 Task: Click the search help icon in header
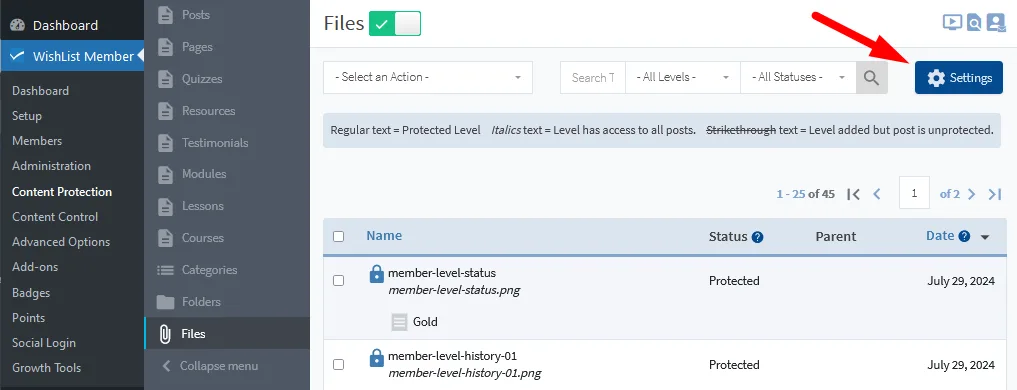pos(974,23)
